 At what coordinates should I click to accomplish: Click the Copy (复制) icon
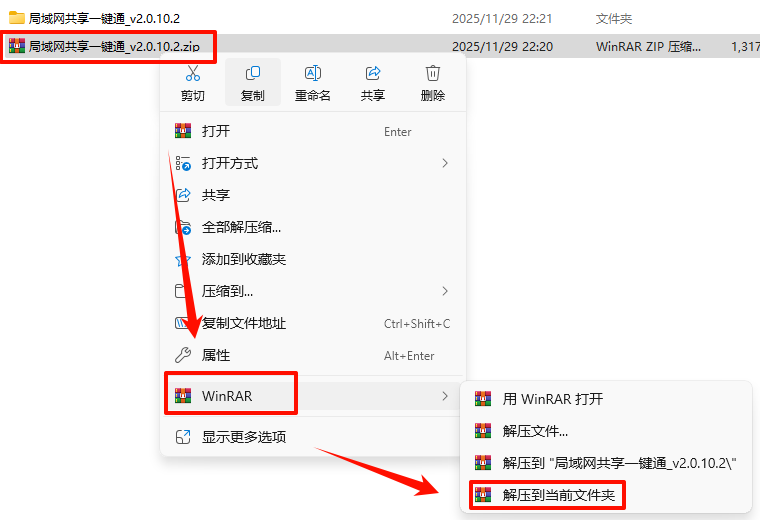253,73
